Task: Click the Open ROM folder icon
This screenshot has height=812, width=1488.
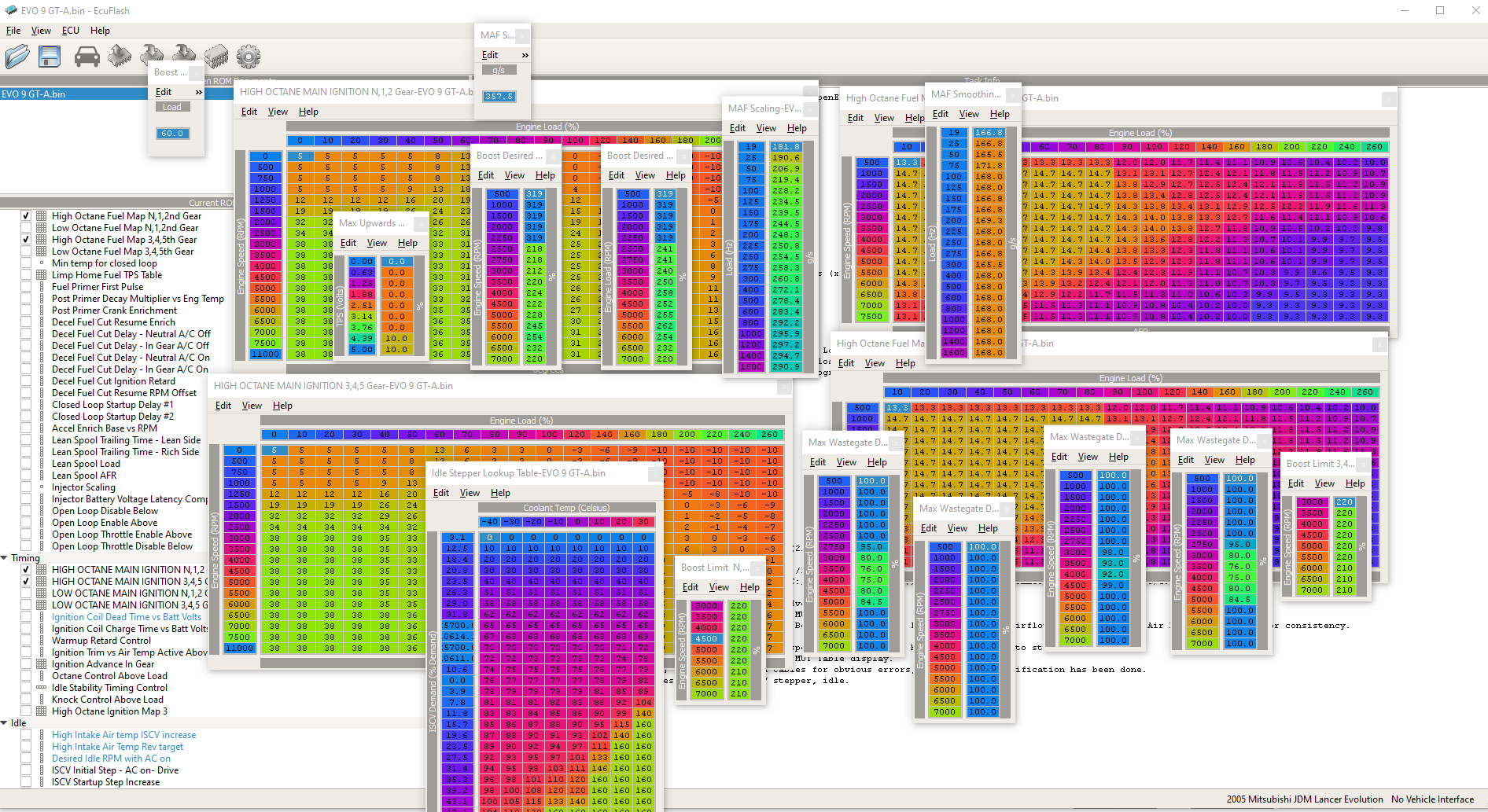Action: (x=17, y=57)
